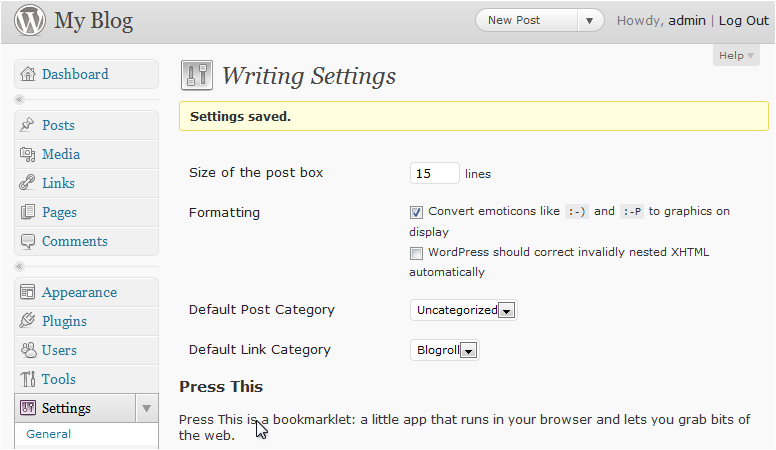Click the Tools wrench icon
Viewport: 776px width, 450px height.
[28, 379]
